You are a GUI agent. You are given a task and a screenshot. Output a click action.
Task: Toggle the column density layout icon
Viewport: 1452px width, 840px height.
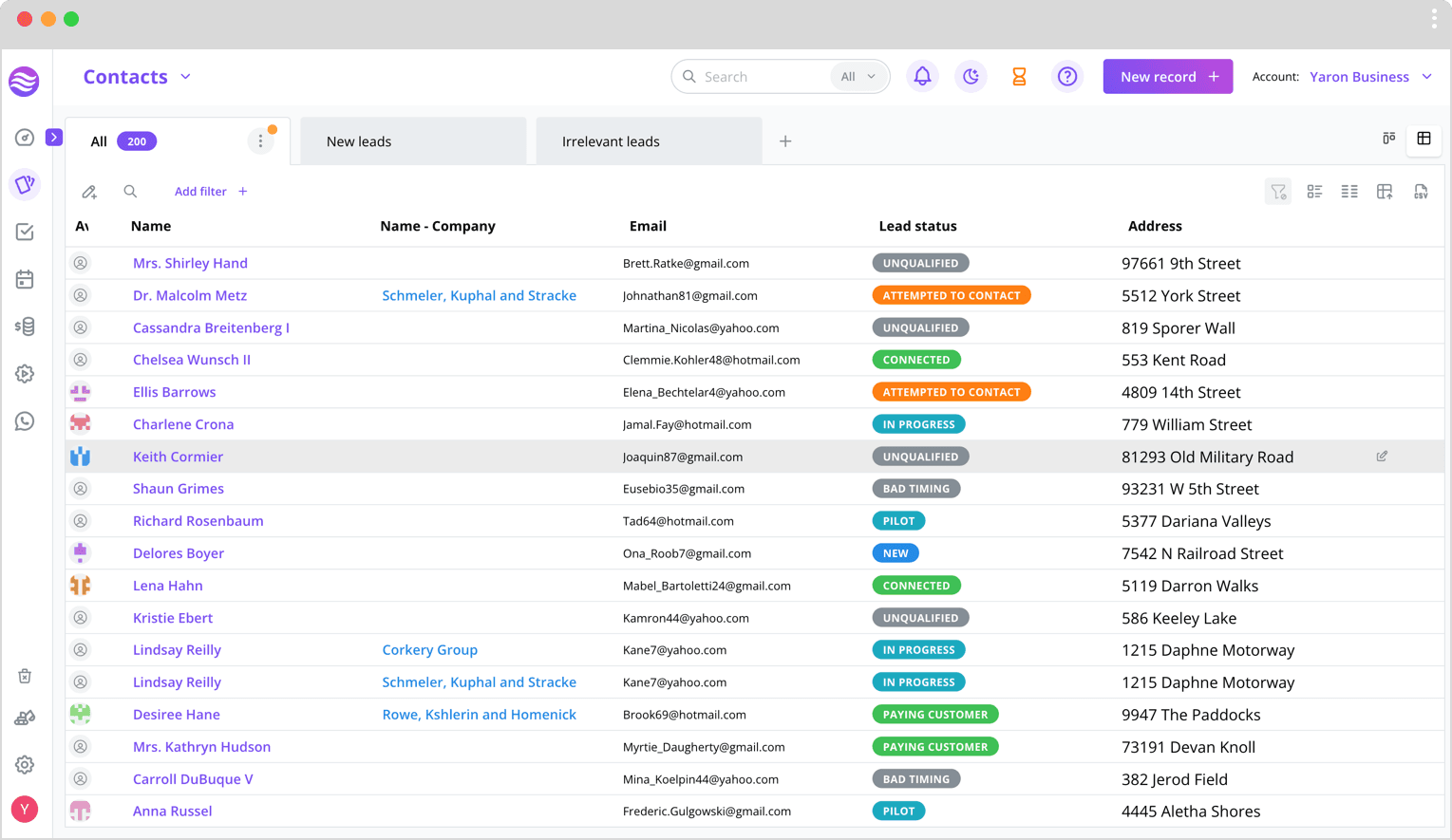(x=1349, y=192)
